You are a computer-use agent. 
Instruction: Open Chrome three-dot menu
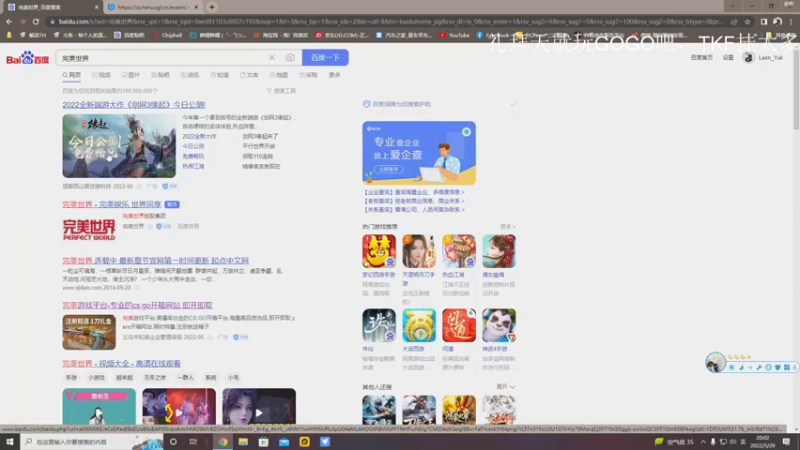coord(791,21)
